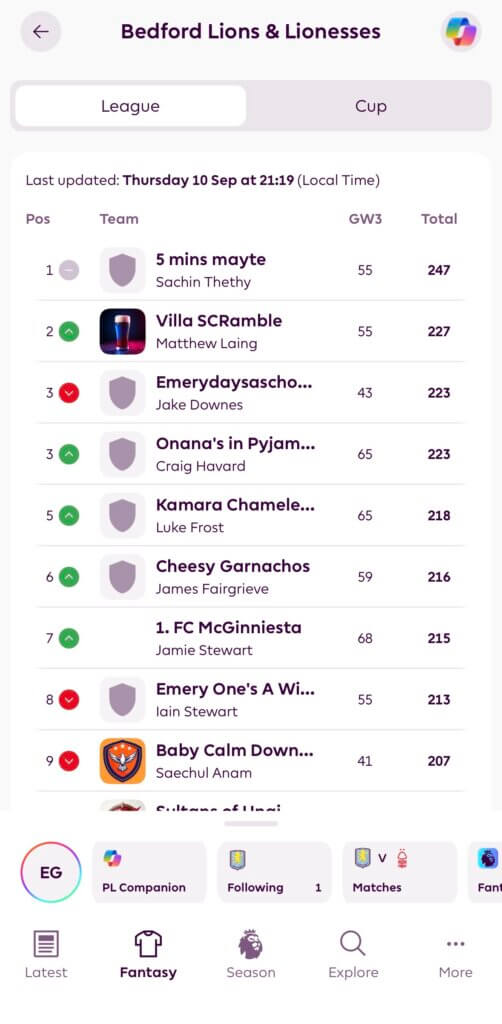Click Baby Calm Down orange phoenix badge
The width and height of the screenshot is (502, 1024).
coord(123,761)
